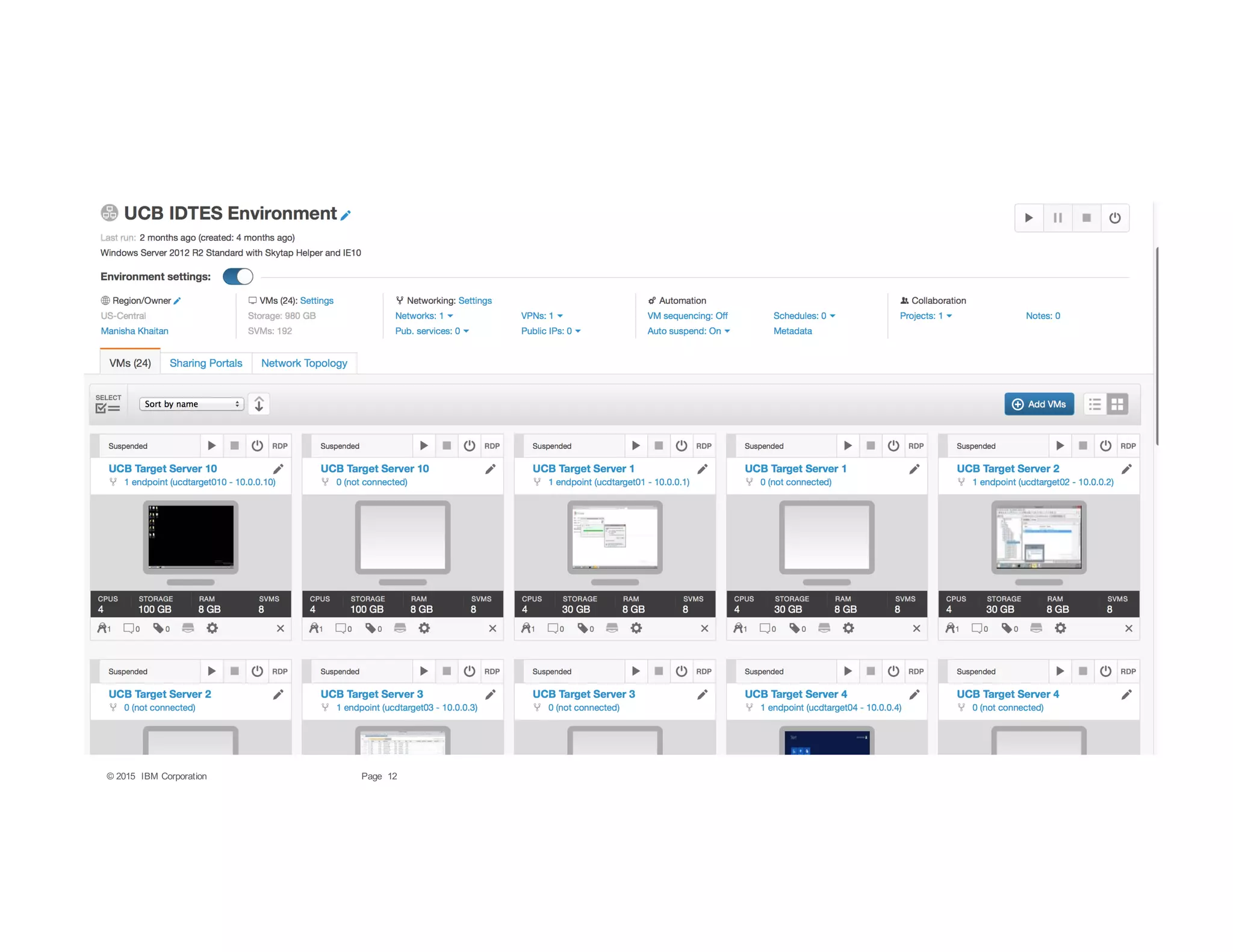Expand the Networks: 1 dropdown
This screenshot has width=1233, height=952.
424,316
